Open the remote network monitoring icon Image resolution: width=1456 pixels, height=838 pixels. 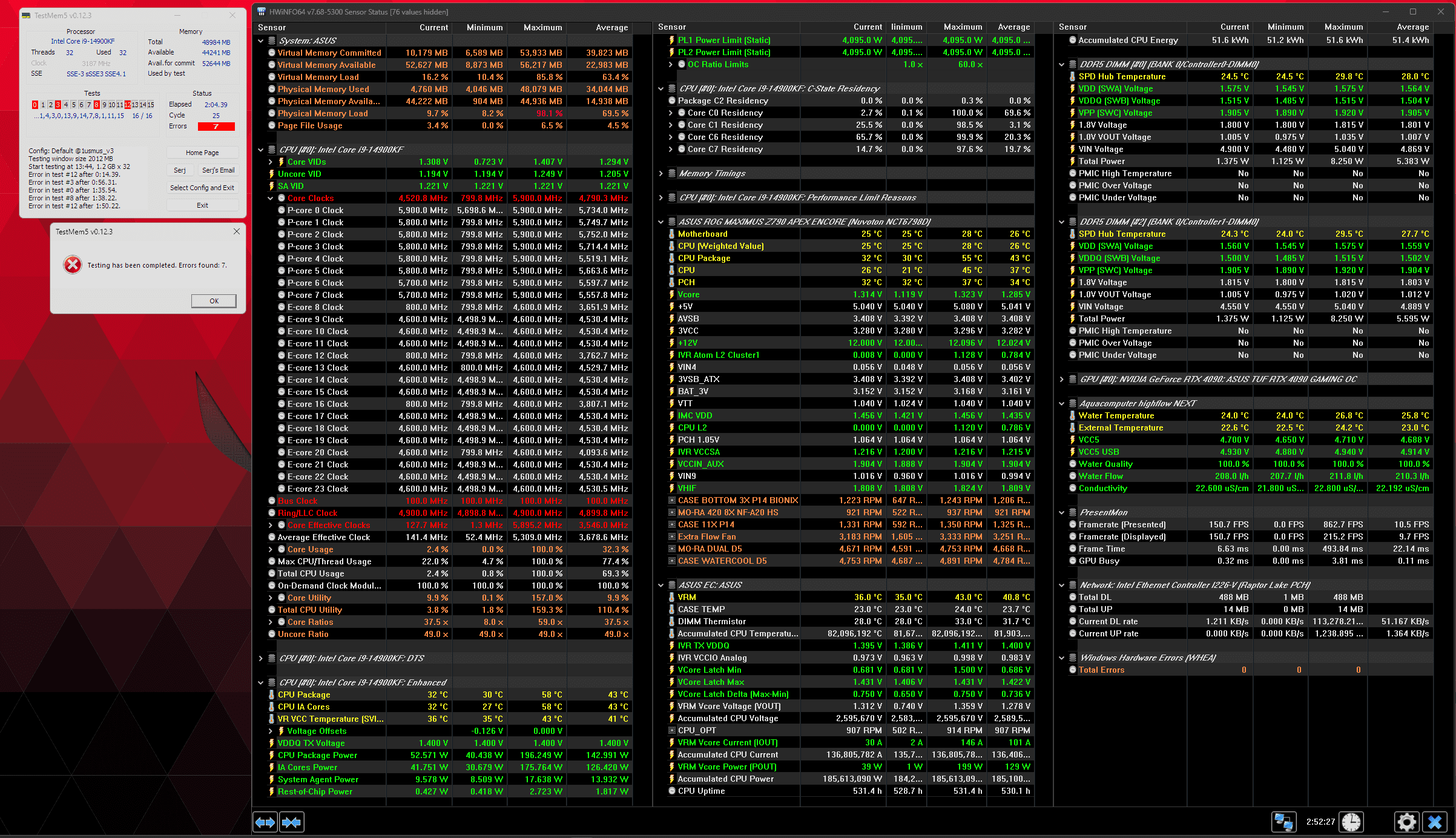pos(1283,822)
